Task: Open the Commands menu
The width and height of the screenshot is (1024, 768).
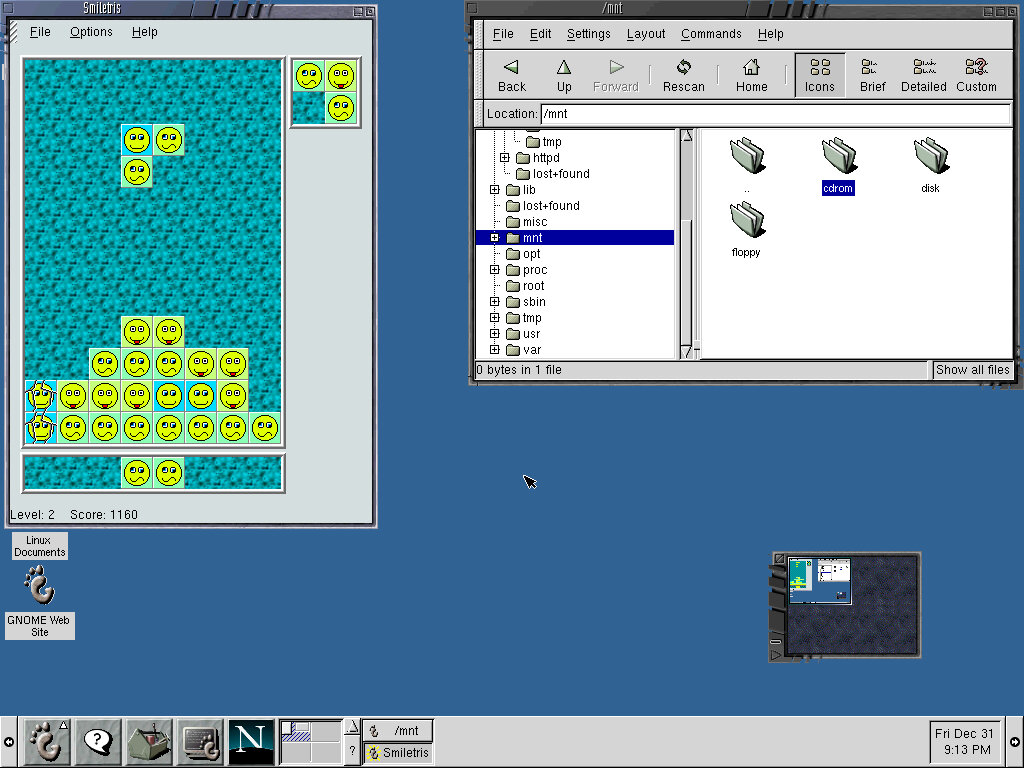Action: click(711, 34)
